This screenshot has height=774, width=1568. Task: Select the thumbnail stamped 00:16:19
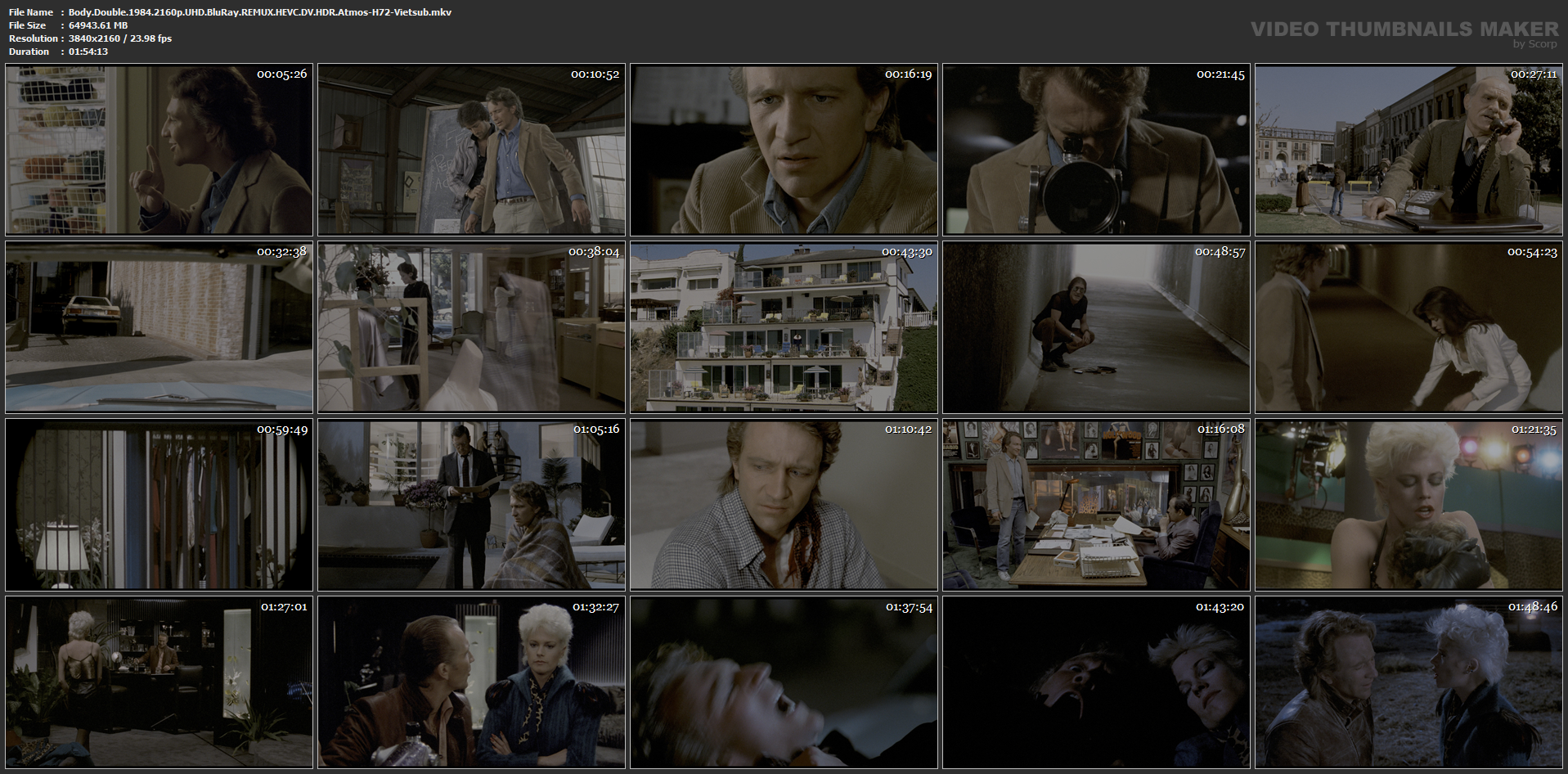(784, 150)
